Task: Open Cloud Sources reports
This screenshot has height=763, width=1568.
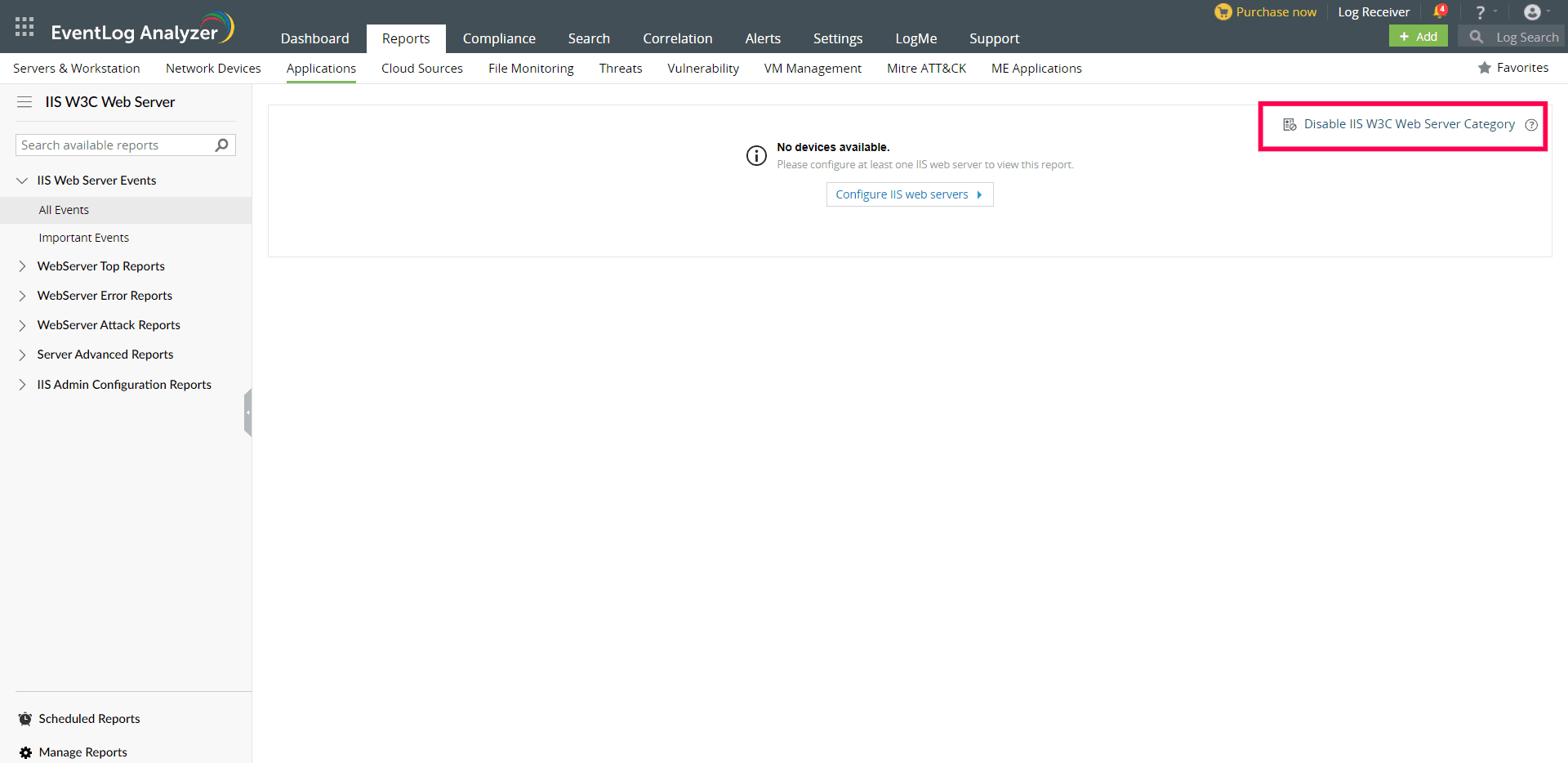Action: point(422,69)
